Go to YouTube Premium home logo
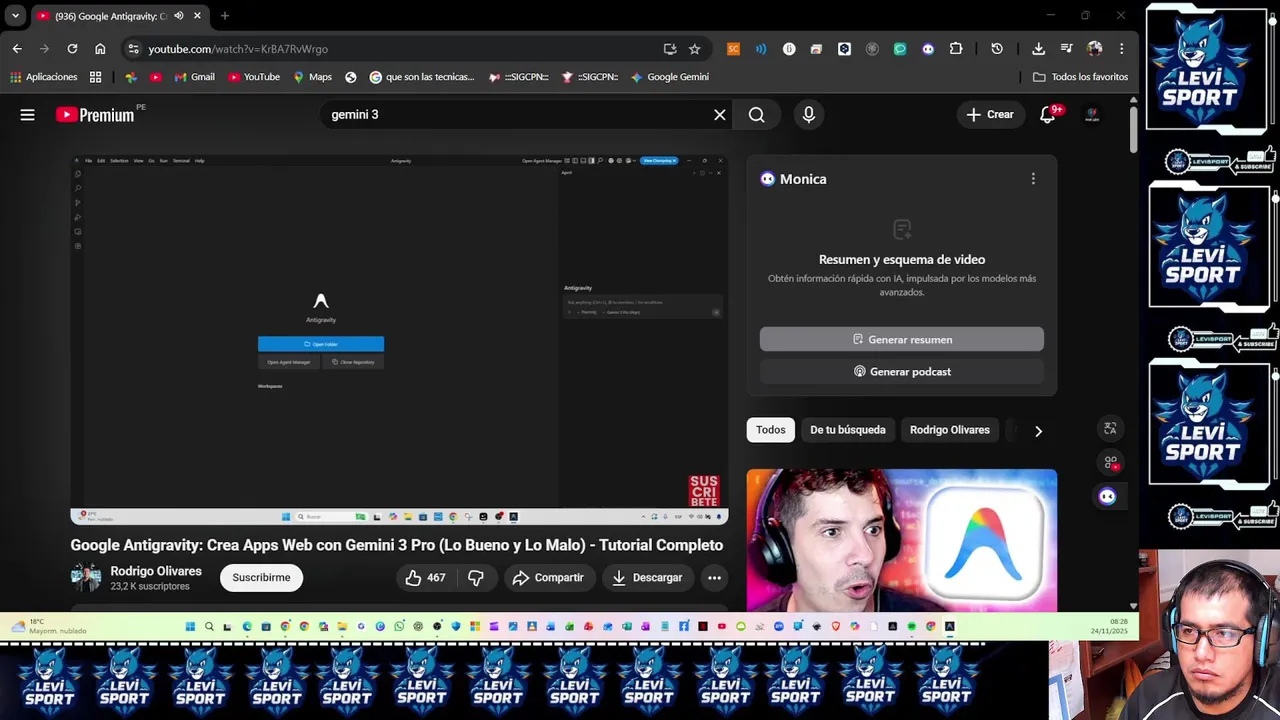 pos(95,115)
